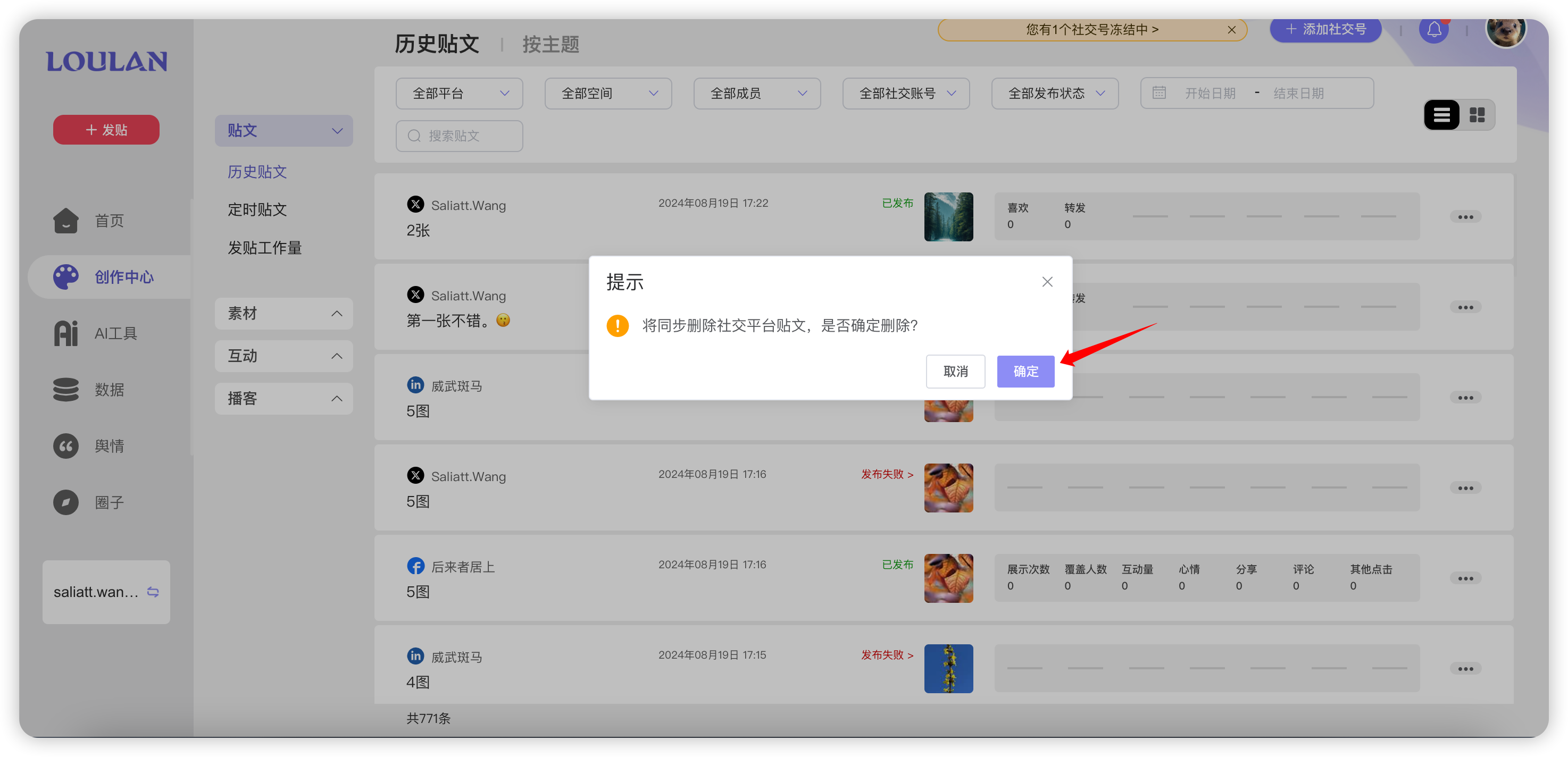The height and width of the screenshot is (757, 1568).
Task: Open more options for 后来者居上 post
Action: click(1465, 579)
